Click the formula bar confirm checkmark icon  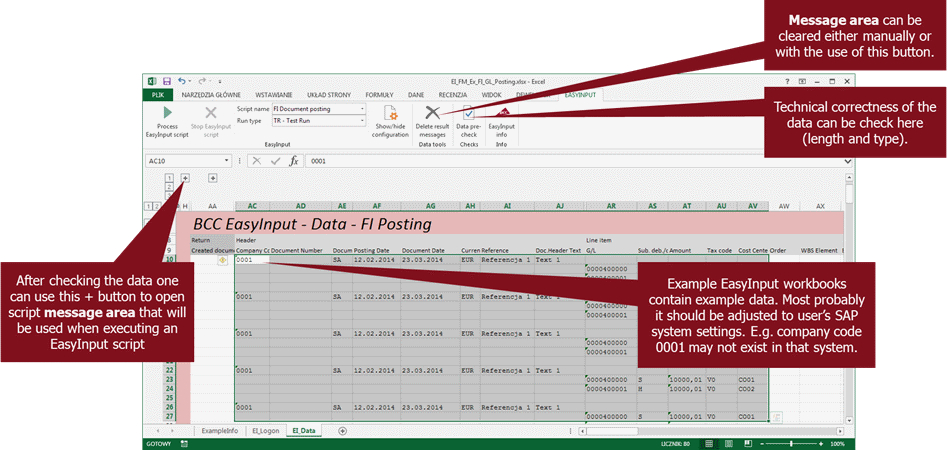(275, 161)
